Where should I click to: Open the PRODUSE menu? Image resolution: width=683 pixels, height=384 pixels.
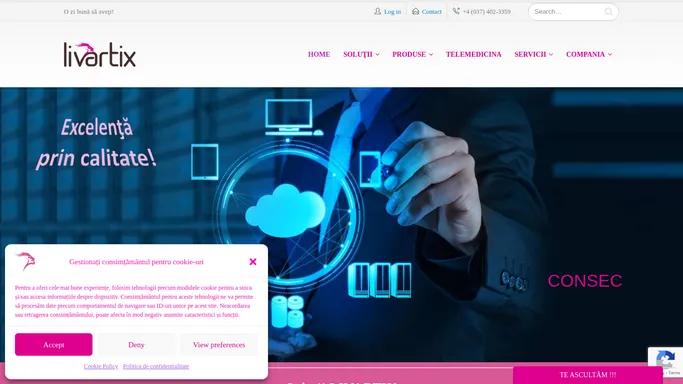409,54
